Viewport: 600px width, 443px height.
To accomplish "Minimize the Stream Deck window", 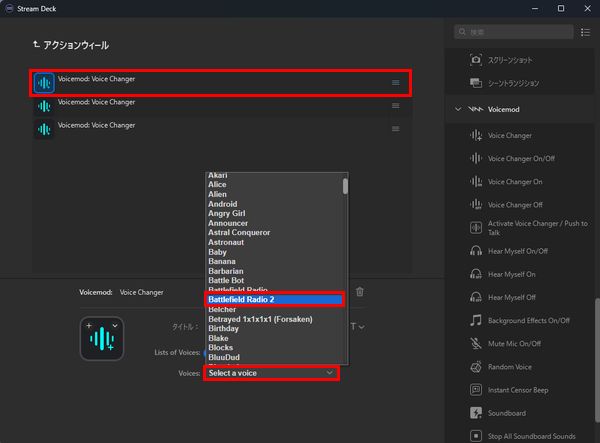I will click(535, 8).
